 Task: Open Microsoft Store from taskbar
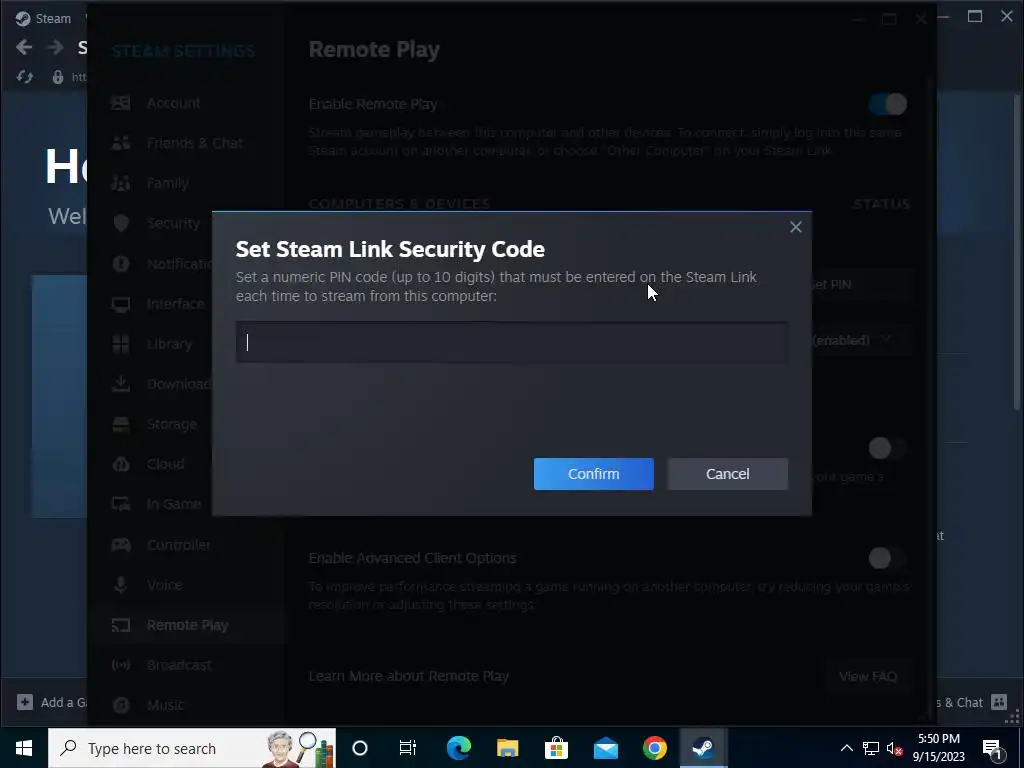pyautogui.click(x=556, y=748)
